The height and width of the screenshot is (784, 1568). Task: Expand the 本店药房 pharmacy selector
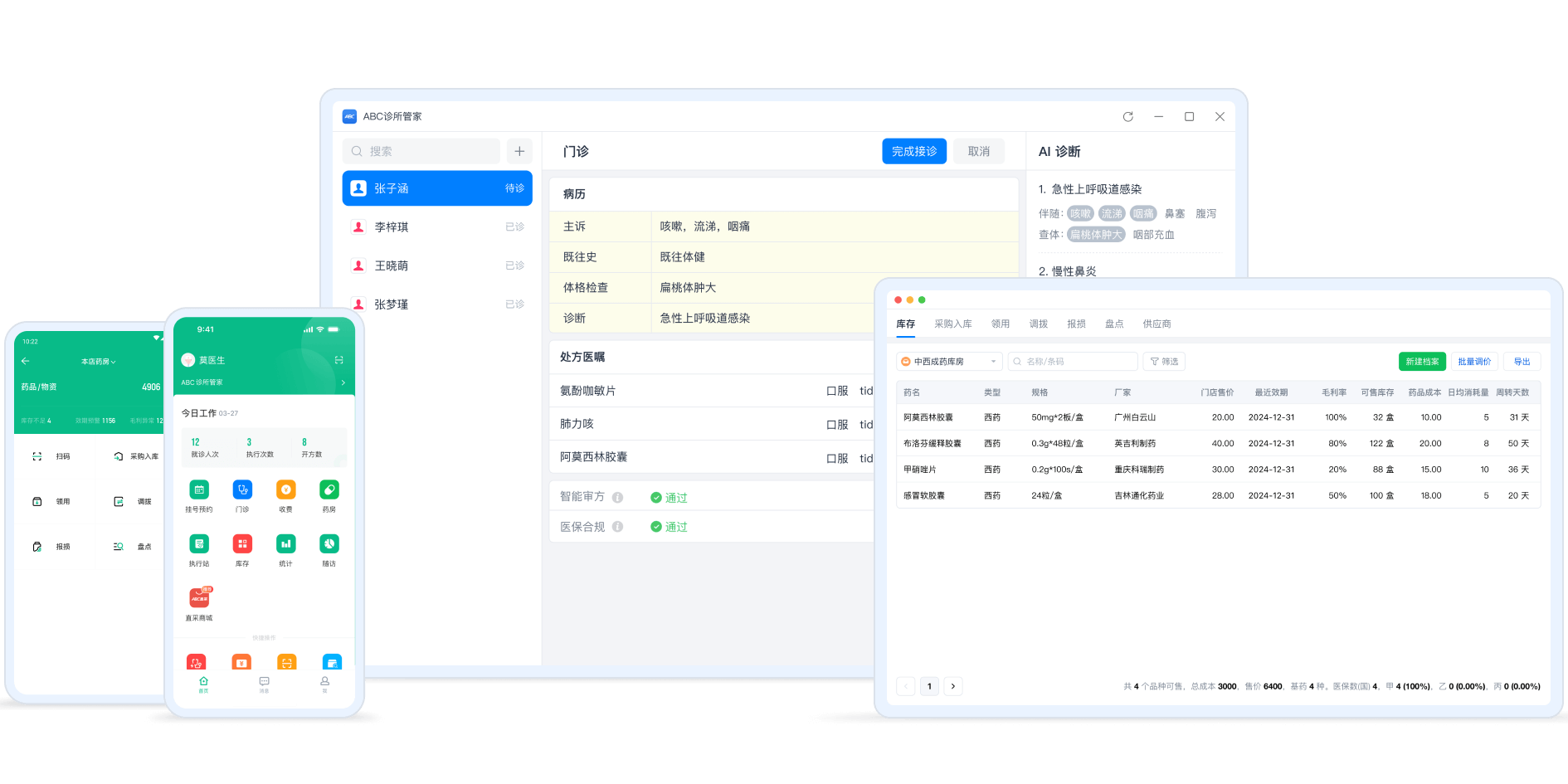click(99, 362)
